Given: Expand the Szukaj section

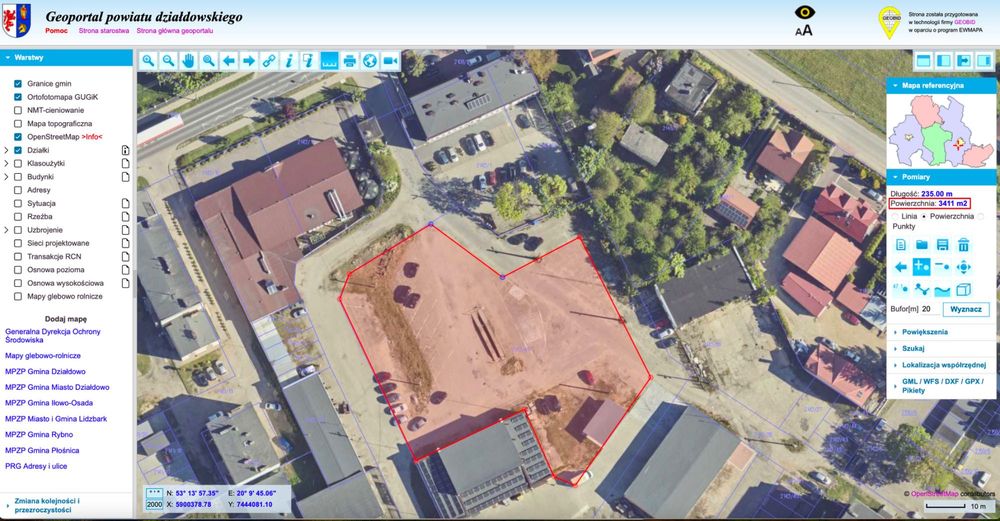Looking at the screenshot, I should click(940, 349).
